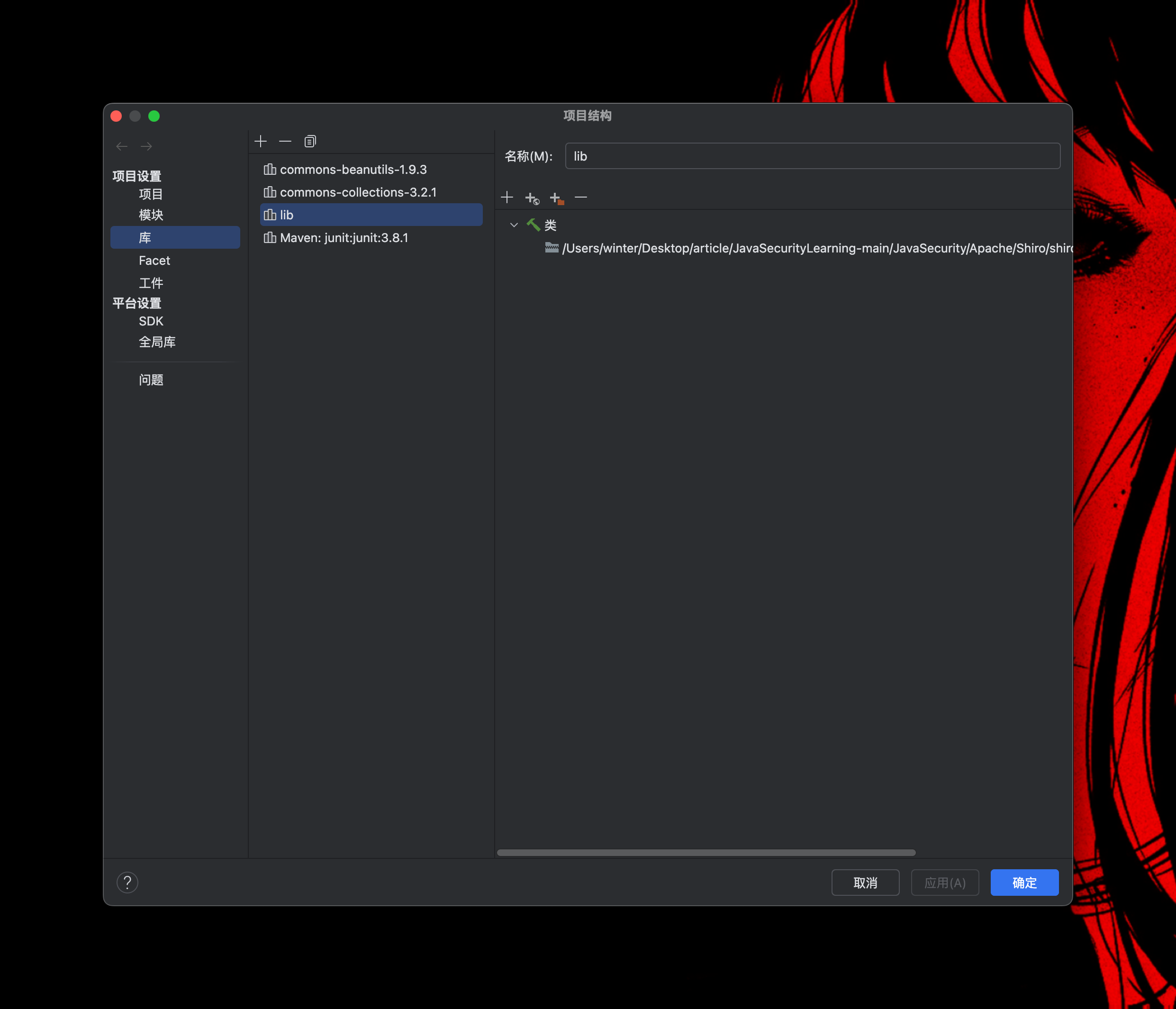Collapse the 类 tree node
Screen dimensions: 1176x1009
514,225
